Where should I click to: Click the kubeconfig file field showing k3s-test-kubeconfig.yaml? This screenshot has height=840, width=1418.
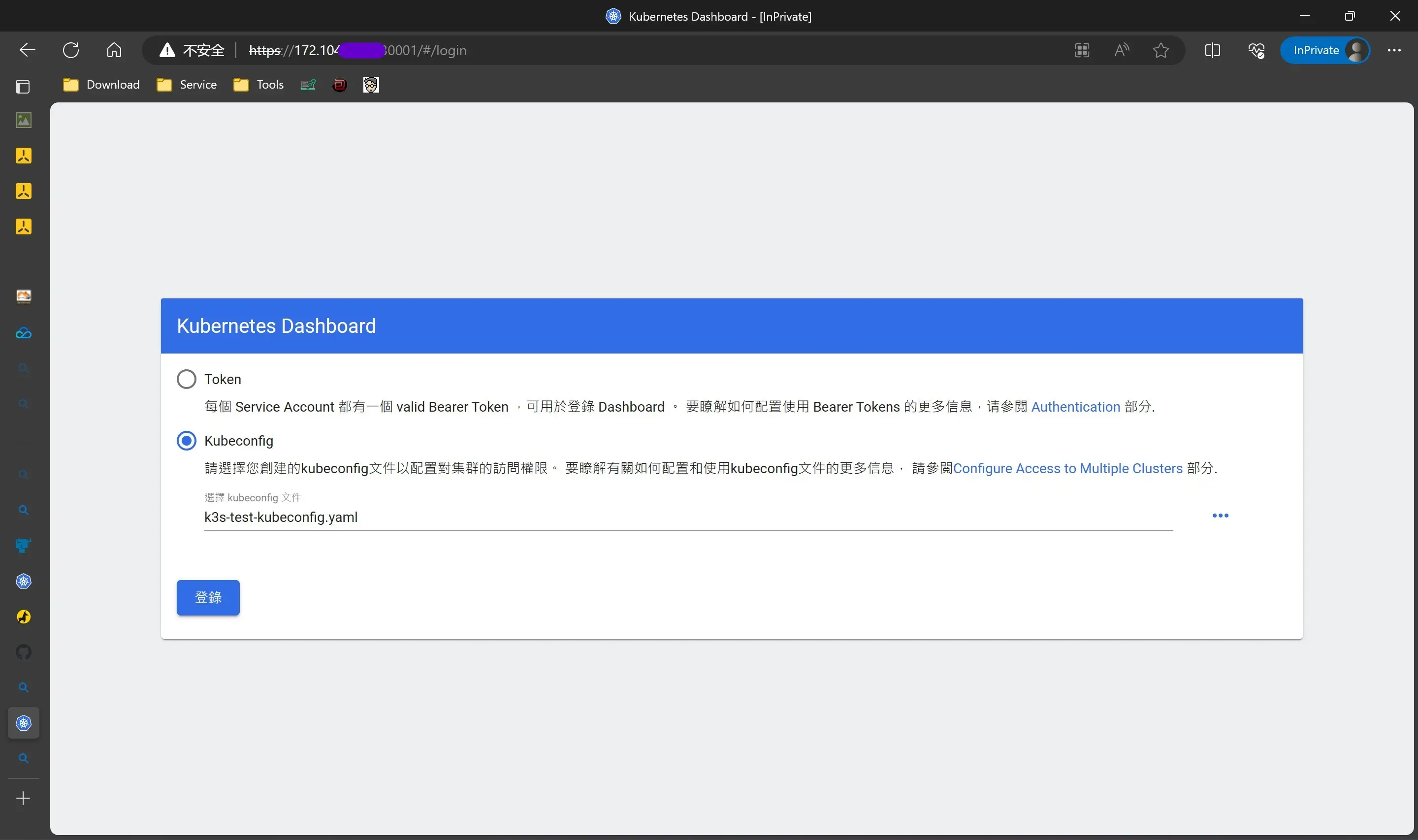[x=688, y=517]
